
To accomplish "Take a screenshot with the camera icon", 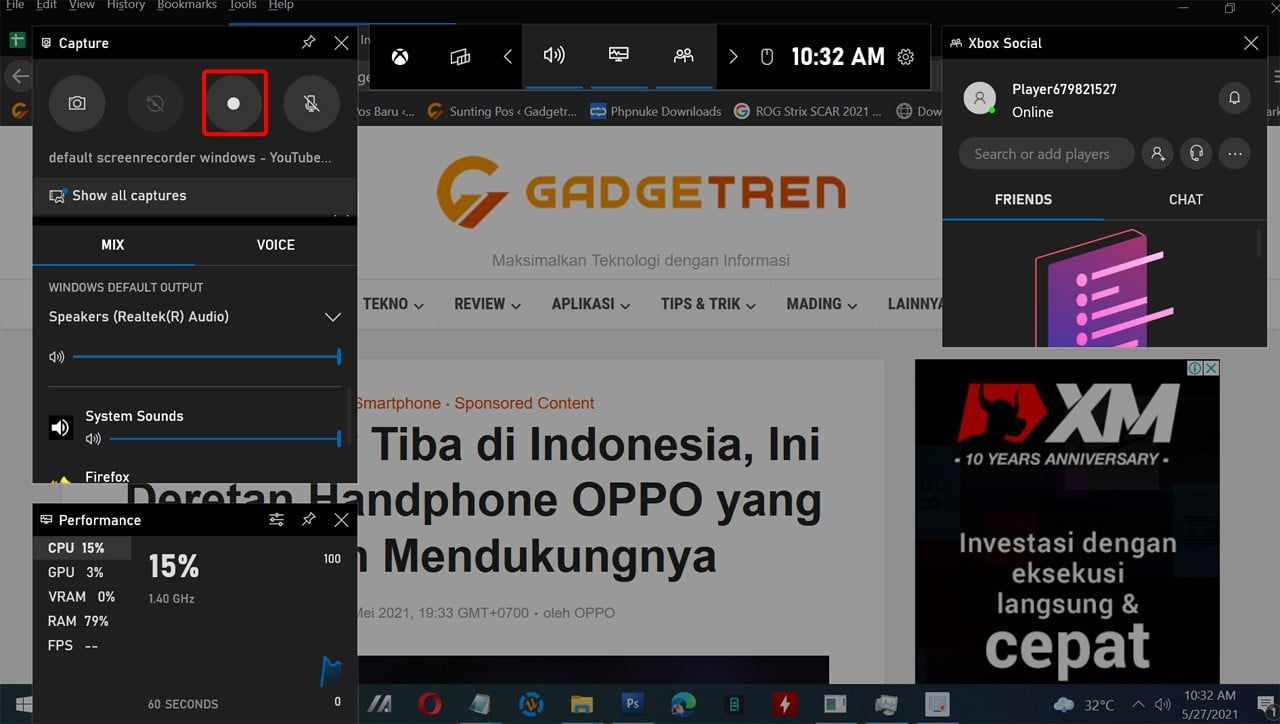I will (77, 103).
